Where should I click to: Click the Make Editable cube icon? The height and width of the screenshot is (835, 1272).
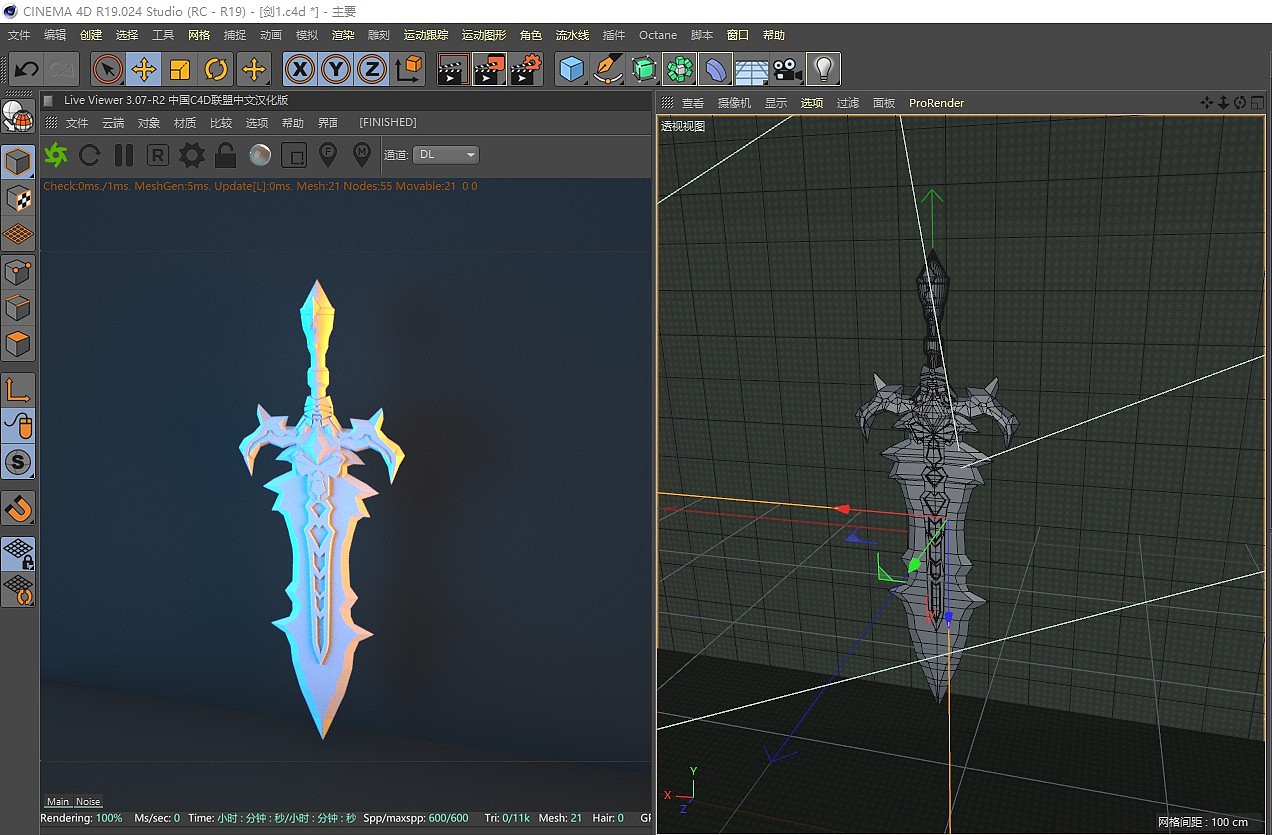tap(19, 161)
